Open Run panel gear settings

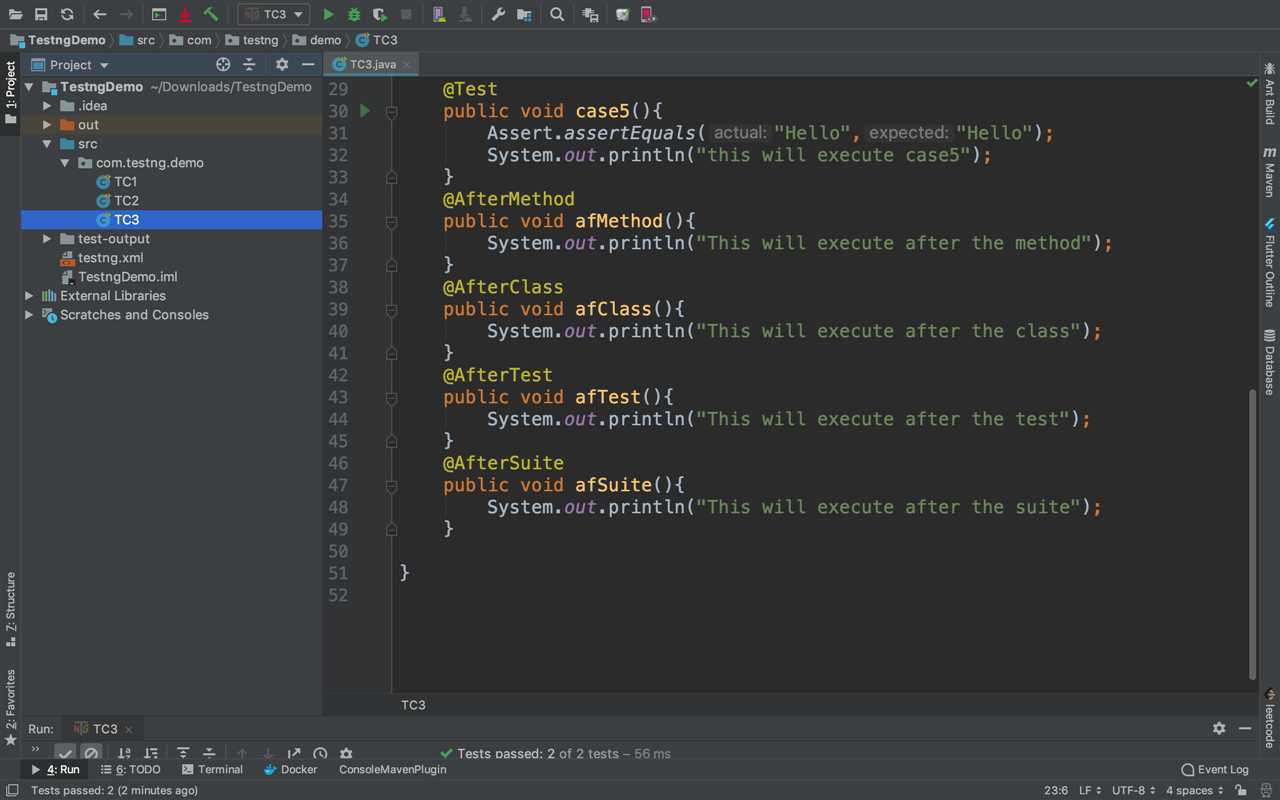click(x=1219, y=728)
